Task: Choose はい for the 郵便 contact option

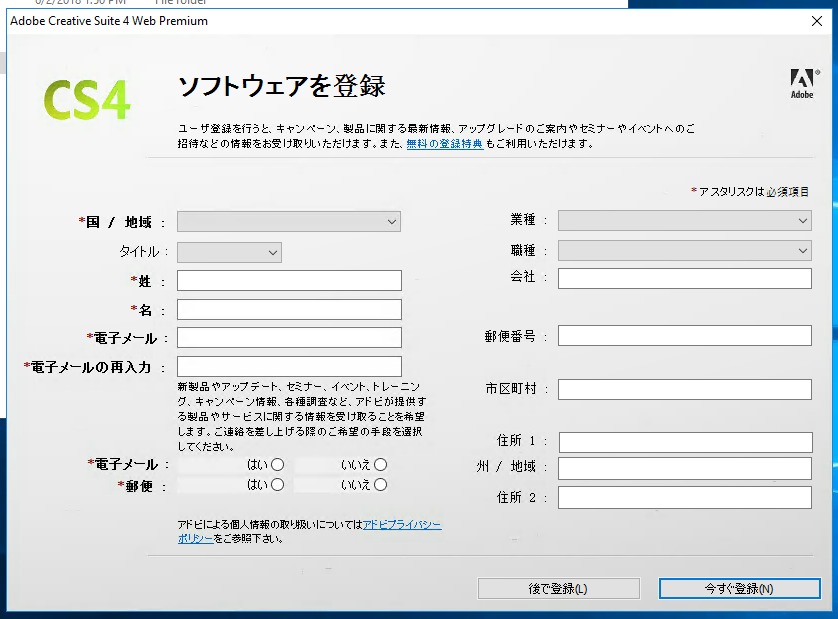Action: 277,485
